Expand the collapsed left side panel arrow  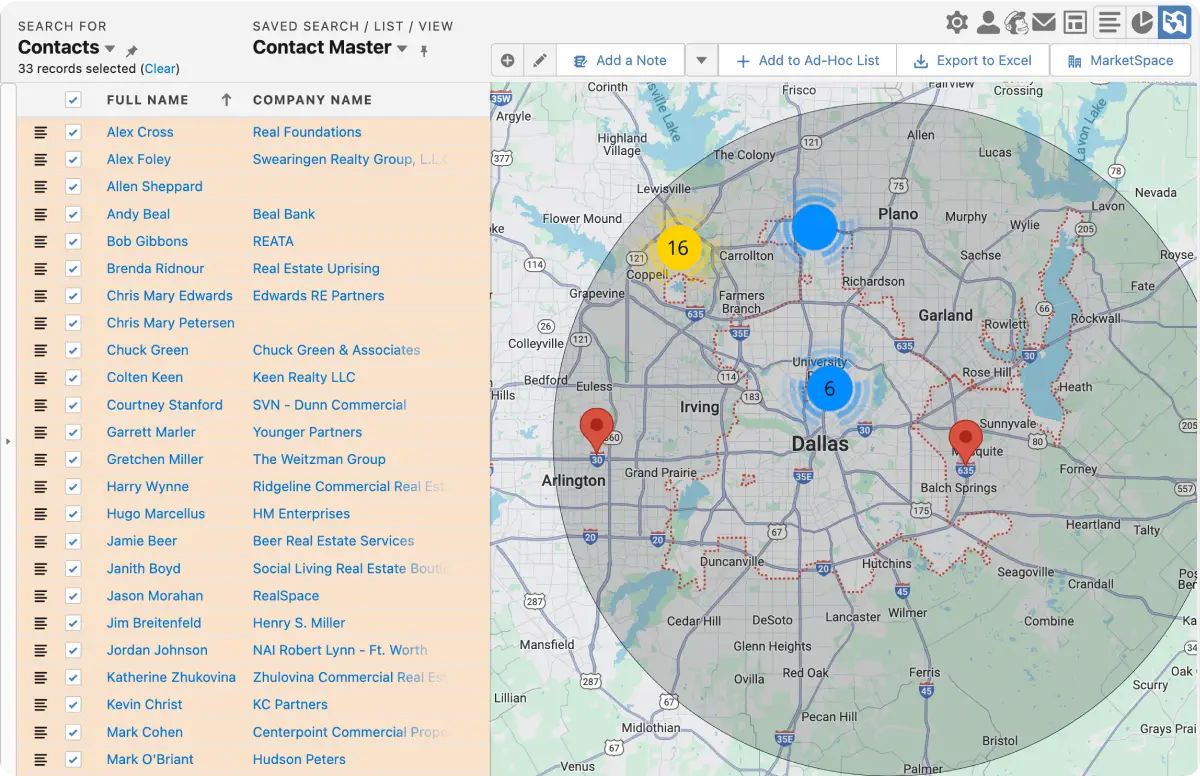[7, 440]
